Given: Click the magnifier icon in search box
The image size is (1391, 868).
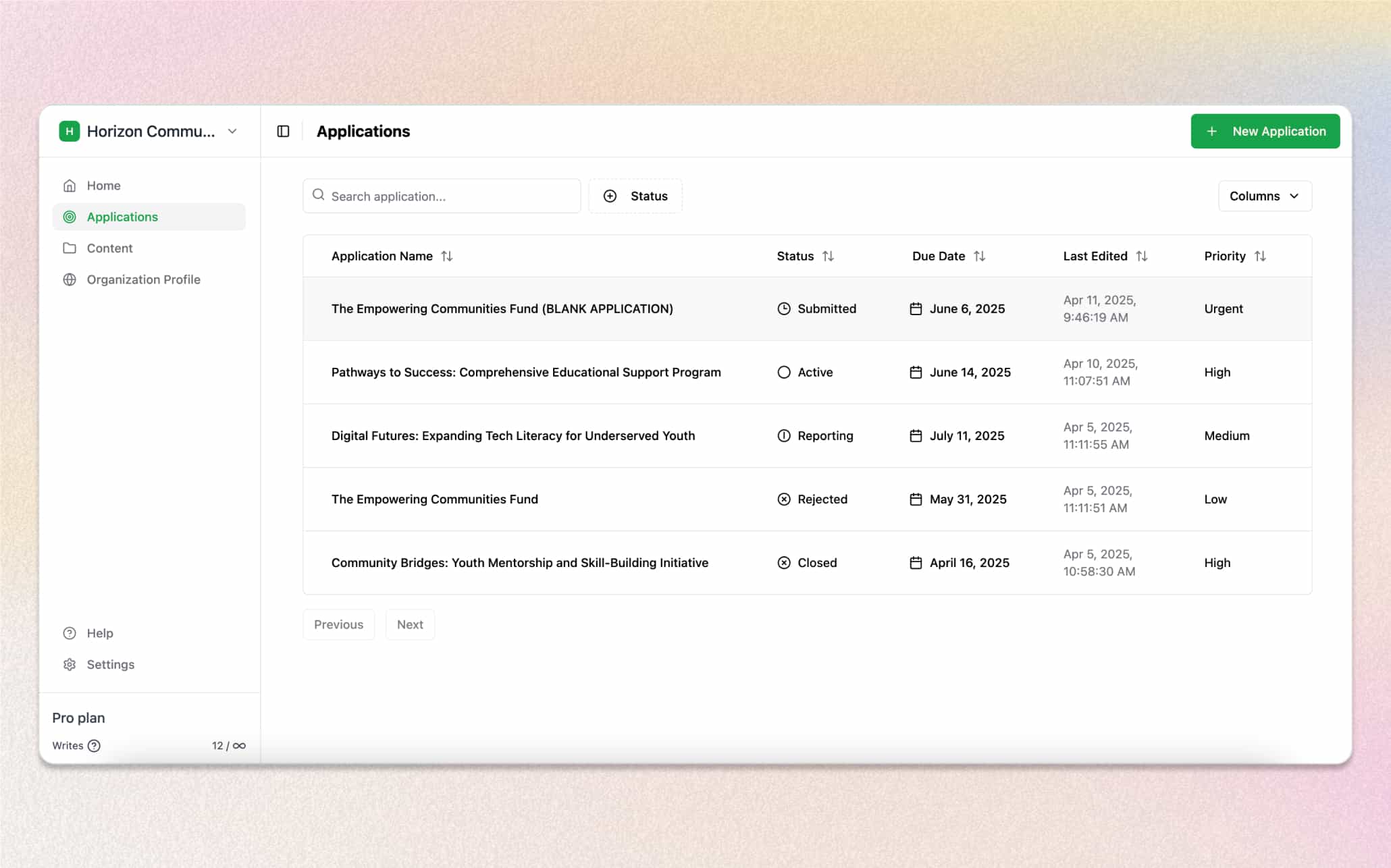Looking at the screenshot, I should 319,195.
